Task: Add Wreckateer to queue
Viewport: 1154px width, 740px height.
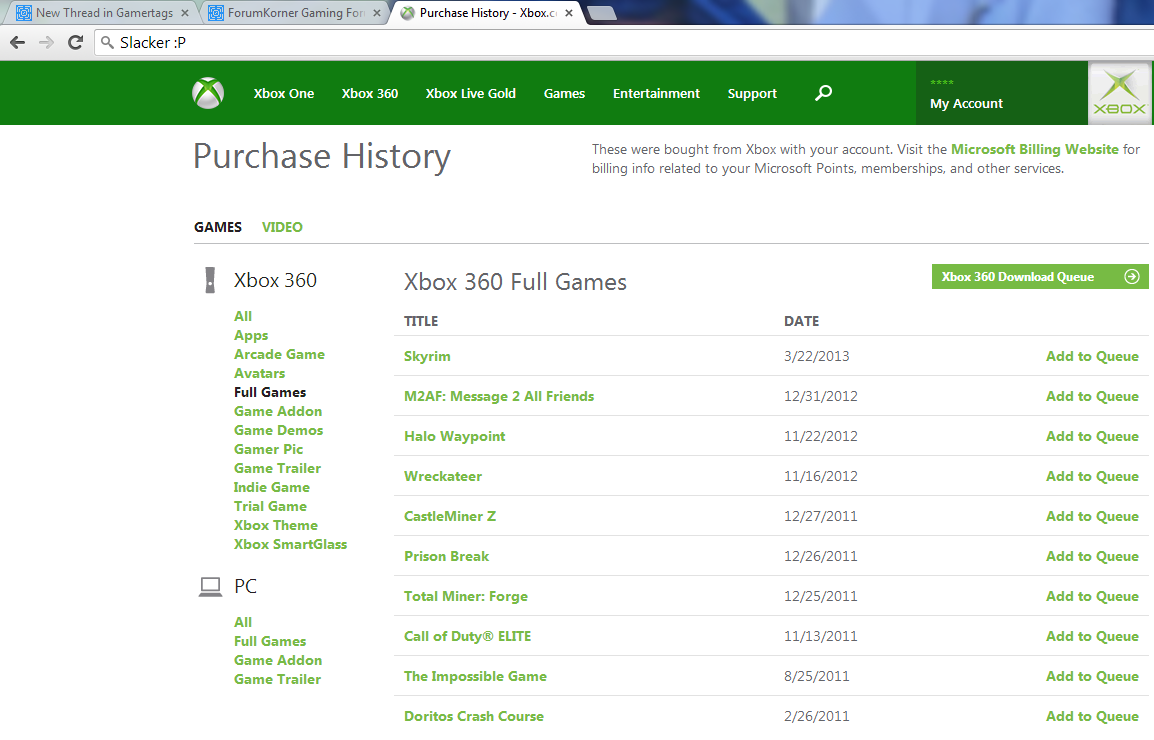Action: click(x=1092, y=476)
